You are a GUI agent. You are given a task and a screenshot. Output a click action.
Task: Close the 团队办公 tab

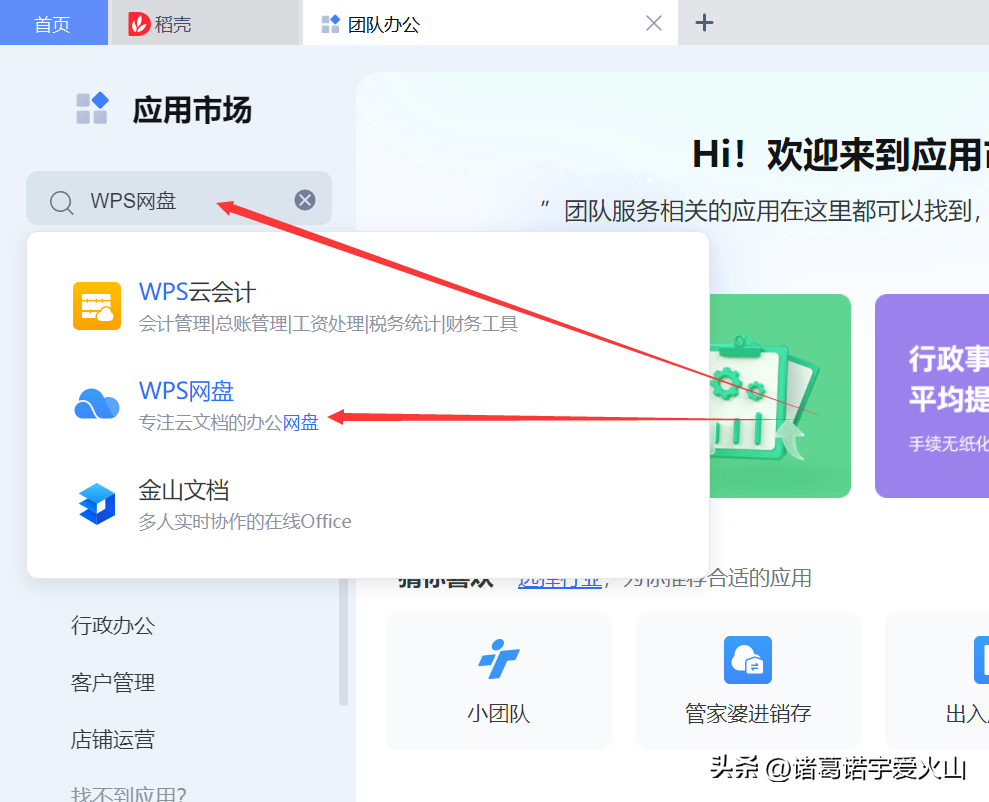click(x=654, y=24)
